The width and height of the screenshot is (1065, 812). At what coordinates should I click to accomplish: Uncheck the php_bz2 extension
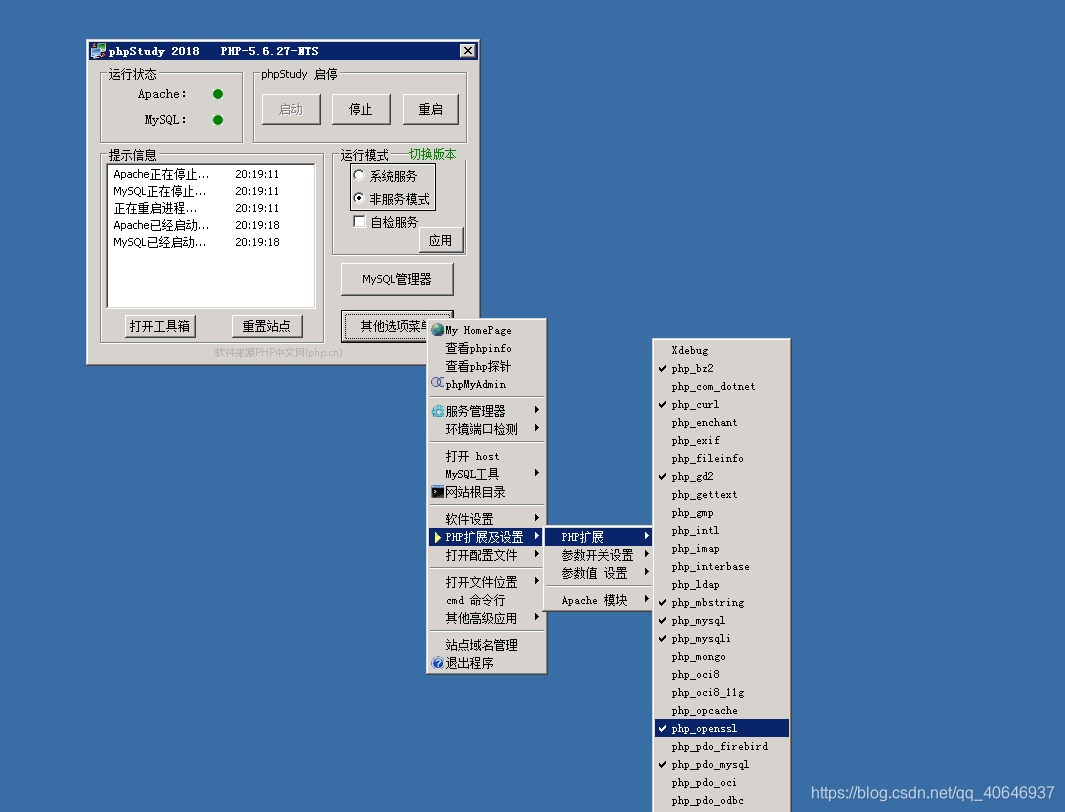point(721,369)
